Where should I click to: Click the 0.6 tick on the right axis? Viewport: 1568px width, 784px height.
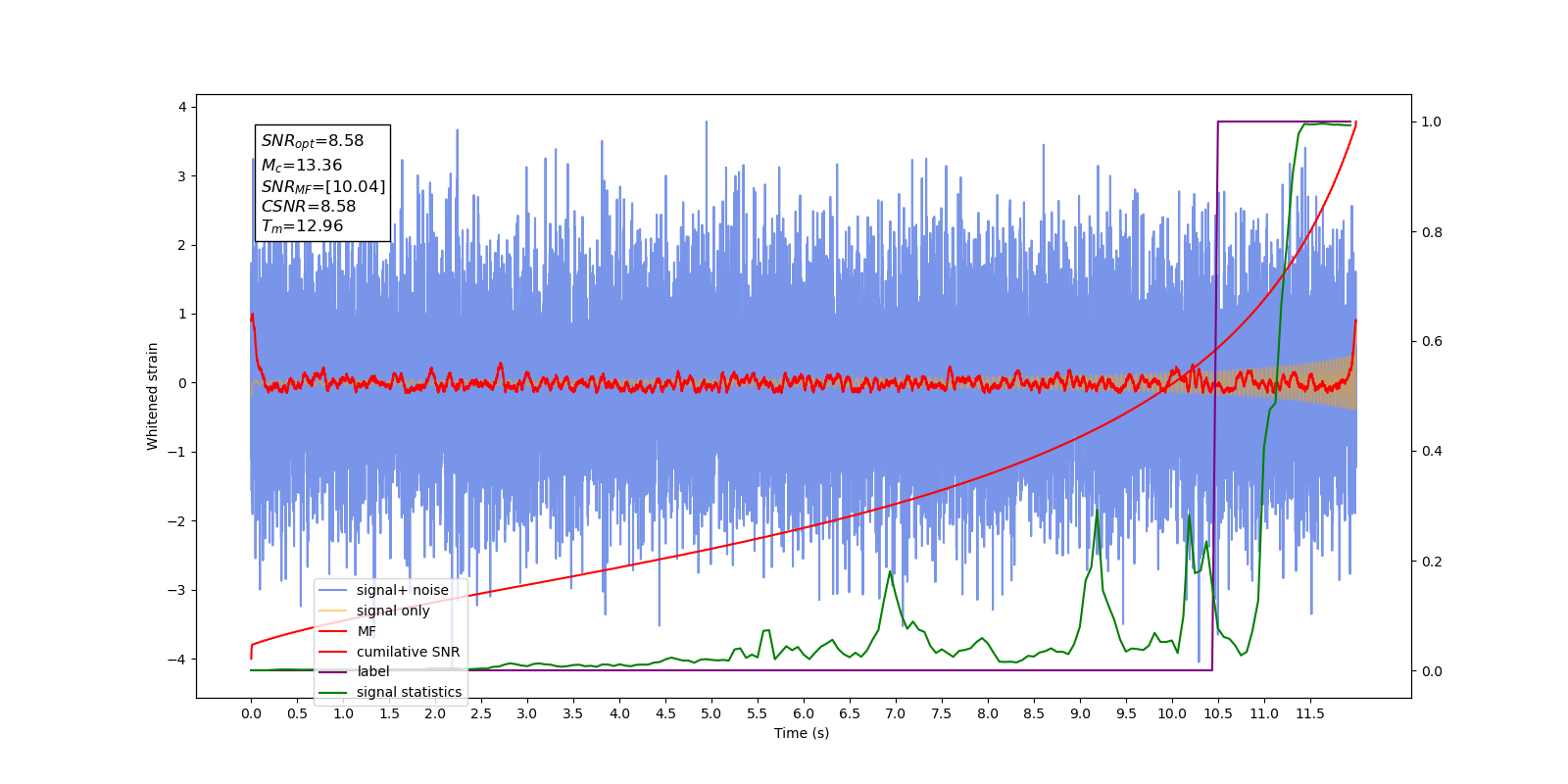(1432, 342)
